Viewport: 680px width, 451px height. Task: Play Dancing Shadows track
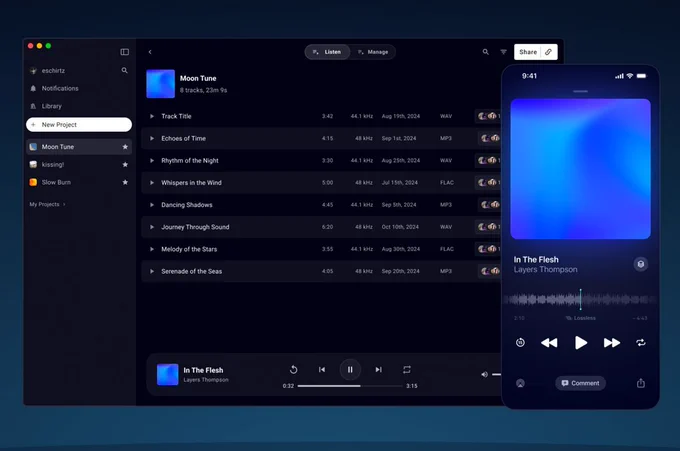(152, 205)
